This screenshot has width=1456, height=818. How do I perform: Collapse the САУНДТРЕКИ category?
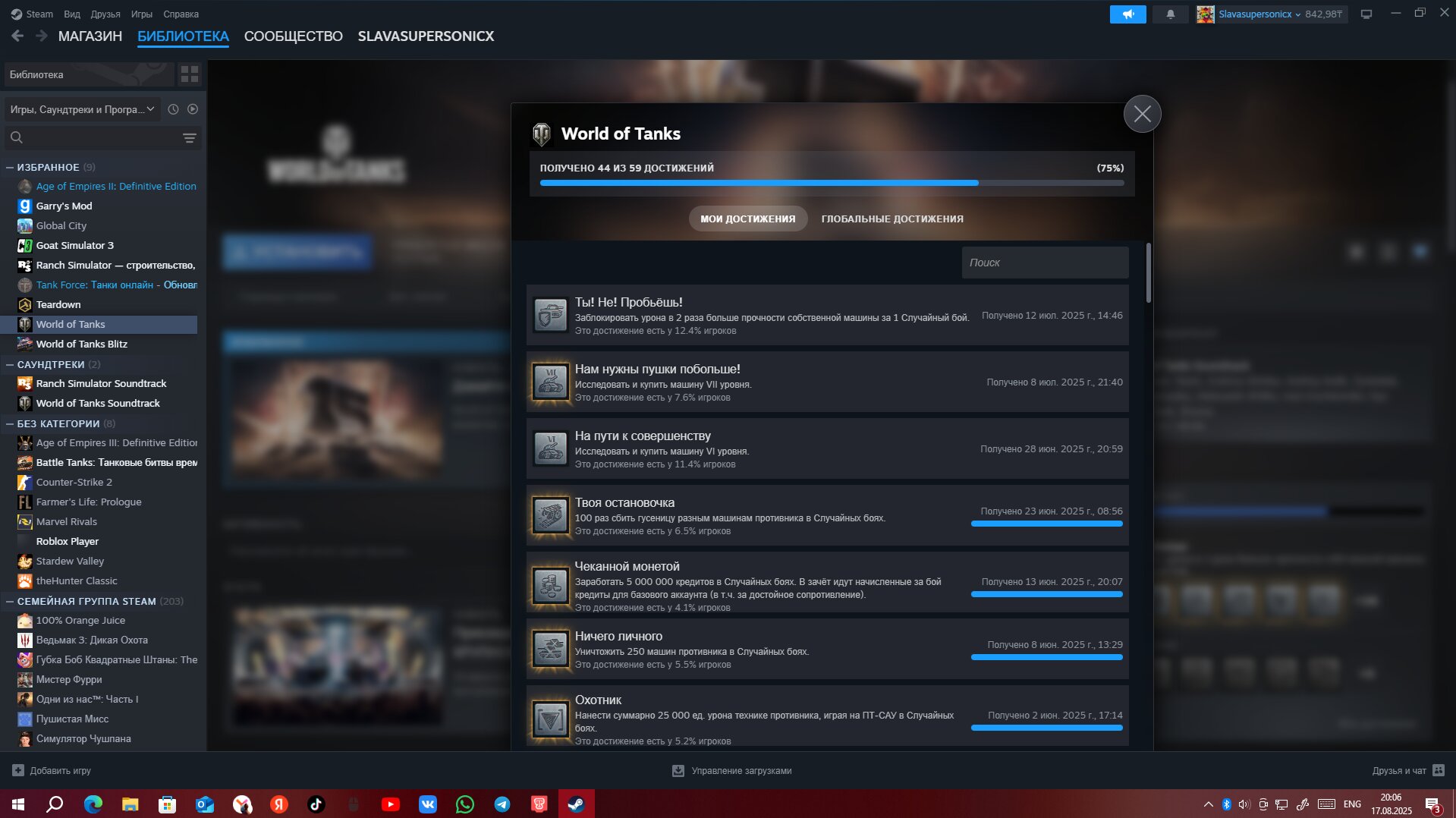10,364
